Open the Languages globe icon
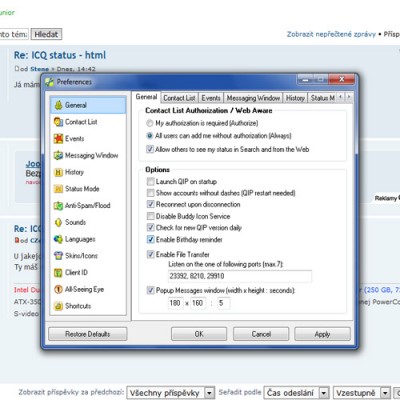 [x=58, y=239]
